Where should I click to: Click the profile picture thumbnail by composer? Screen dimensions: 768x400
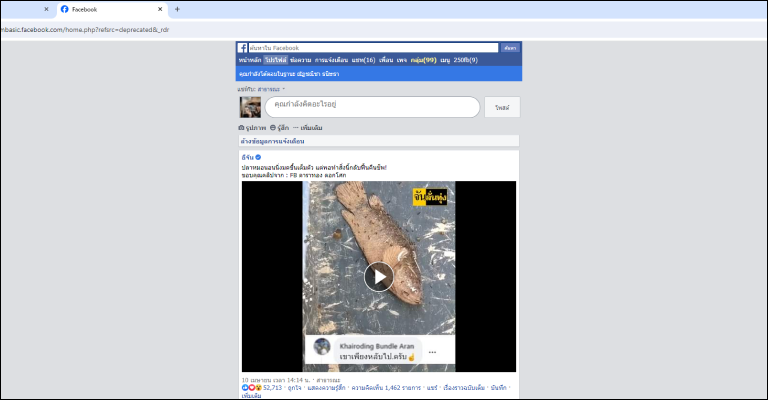click(x=250, y=107)
